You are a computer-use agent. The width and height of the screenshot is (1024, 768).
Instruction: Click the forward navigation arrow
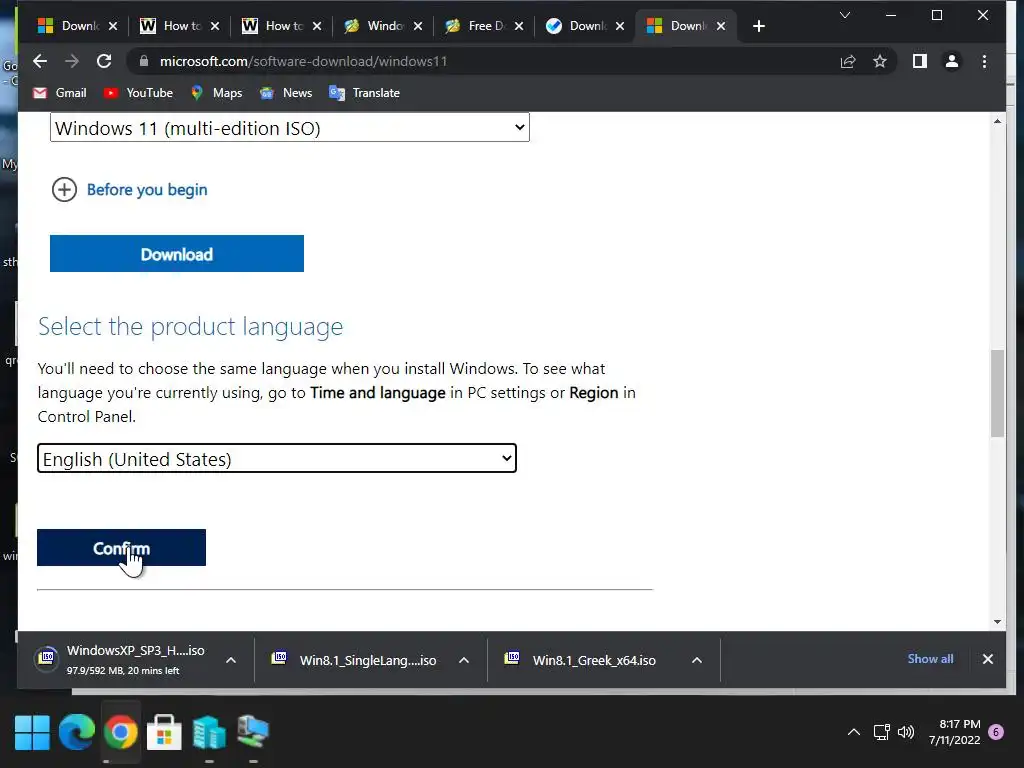72,61
